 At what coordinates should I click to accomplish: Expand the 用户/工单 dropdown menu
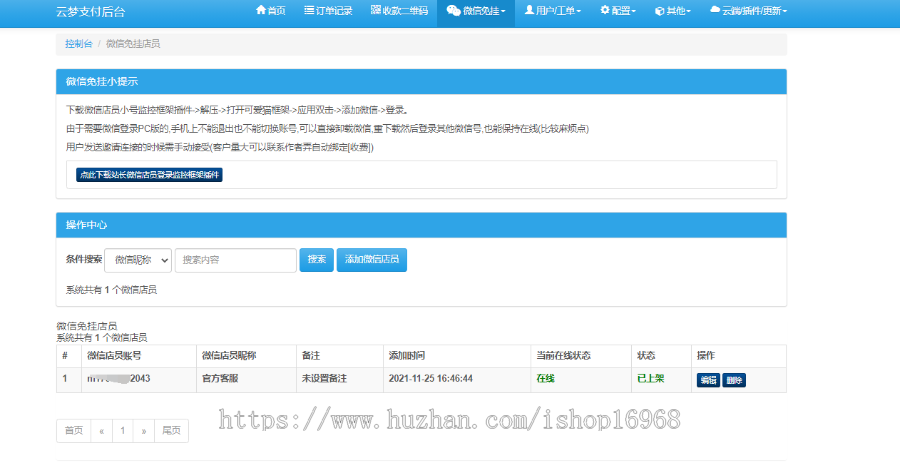[553, 11]
